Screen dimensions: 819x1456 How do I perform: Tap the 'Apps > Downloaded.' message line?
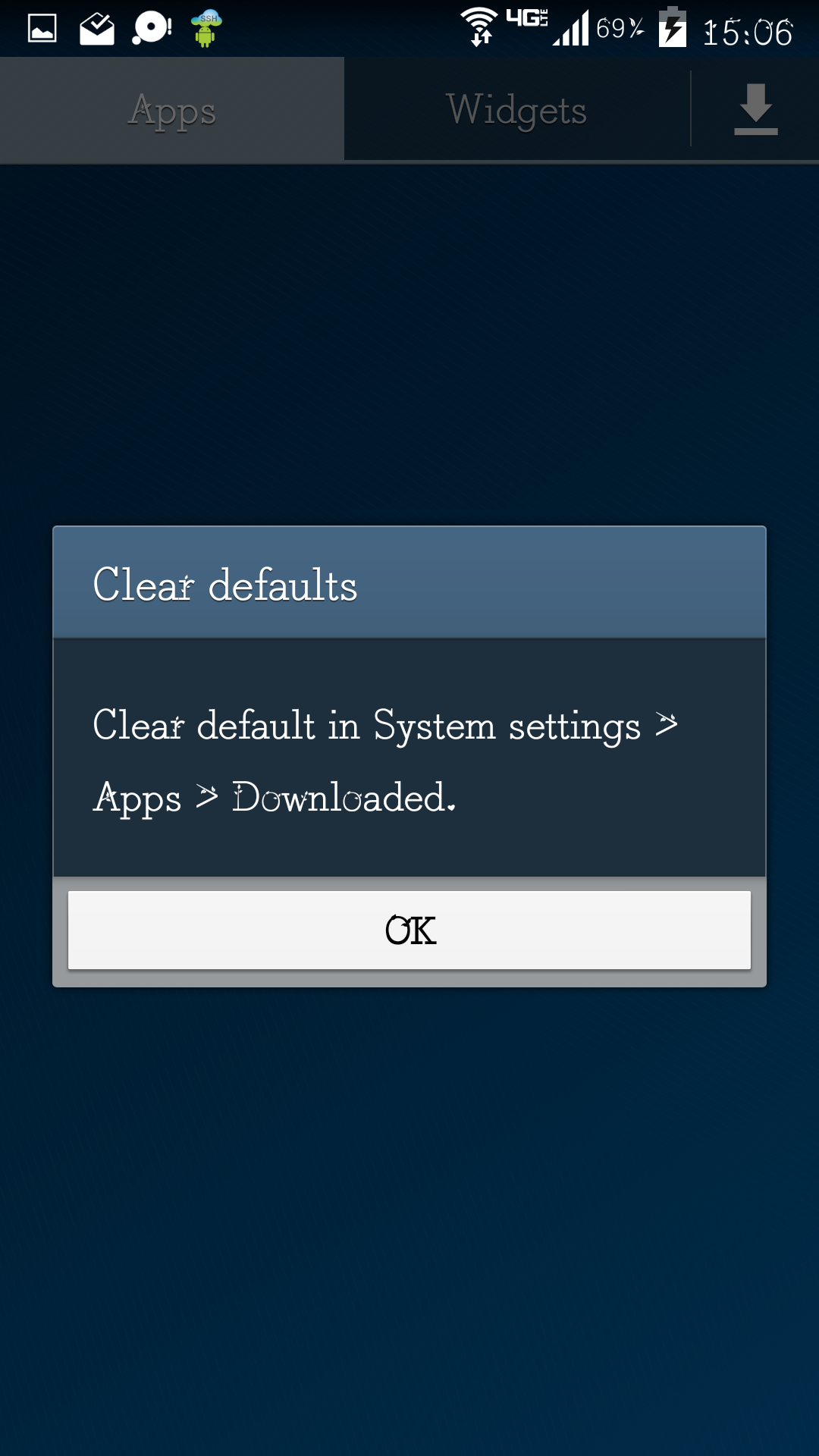[x=275, y=798]
